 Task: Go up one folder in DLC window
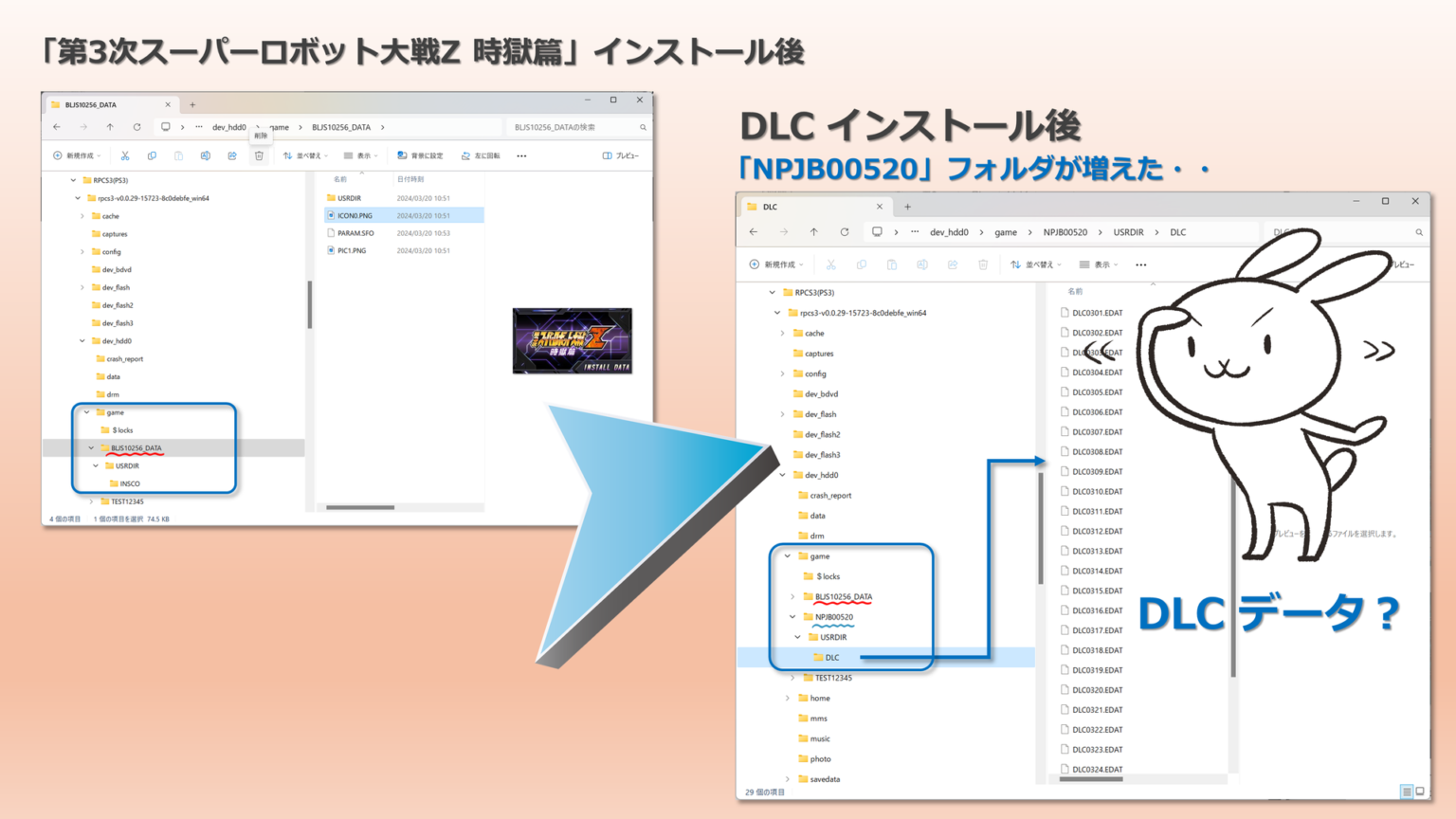pyautogui.click(x=813, y=232)
